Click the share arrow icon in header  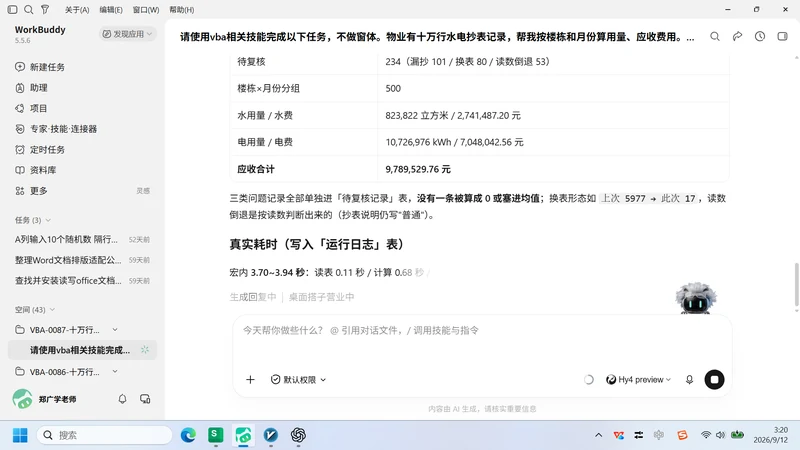737,36
